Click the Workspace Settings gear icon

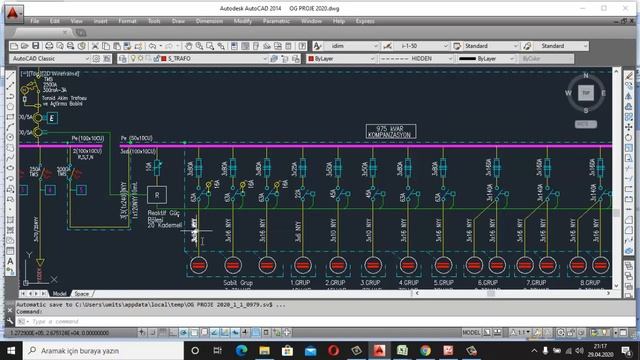[x=96, y=59]
